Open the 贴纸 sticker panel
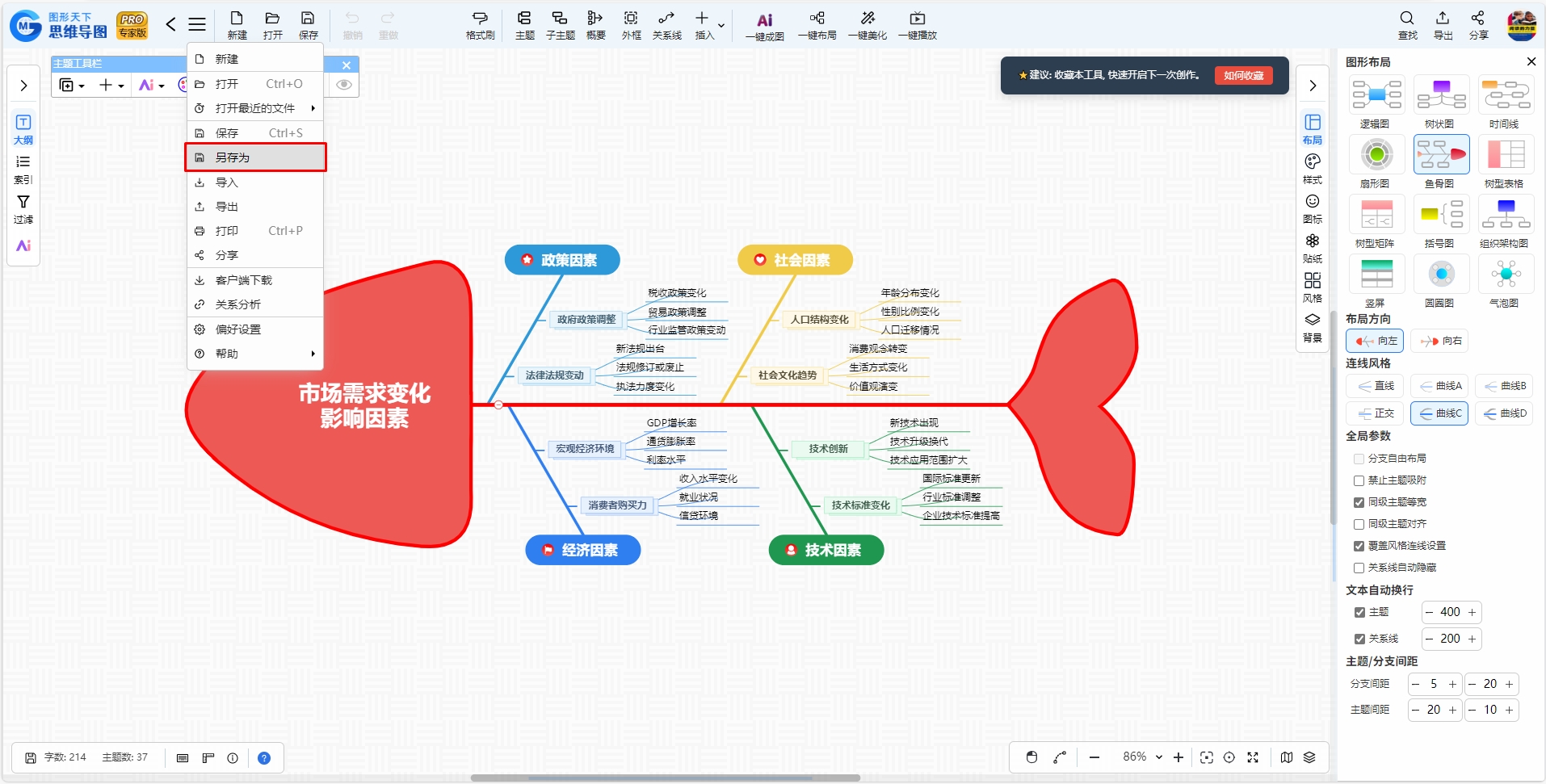The height and width of the screenshot is (784, 1546). pyautogui.click(x=1313, y=248)
